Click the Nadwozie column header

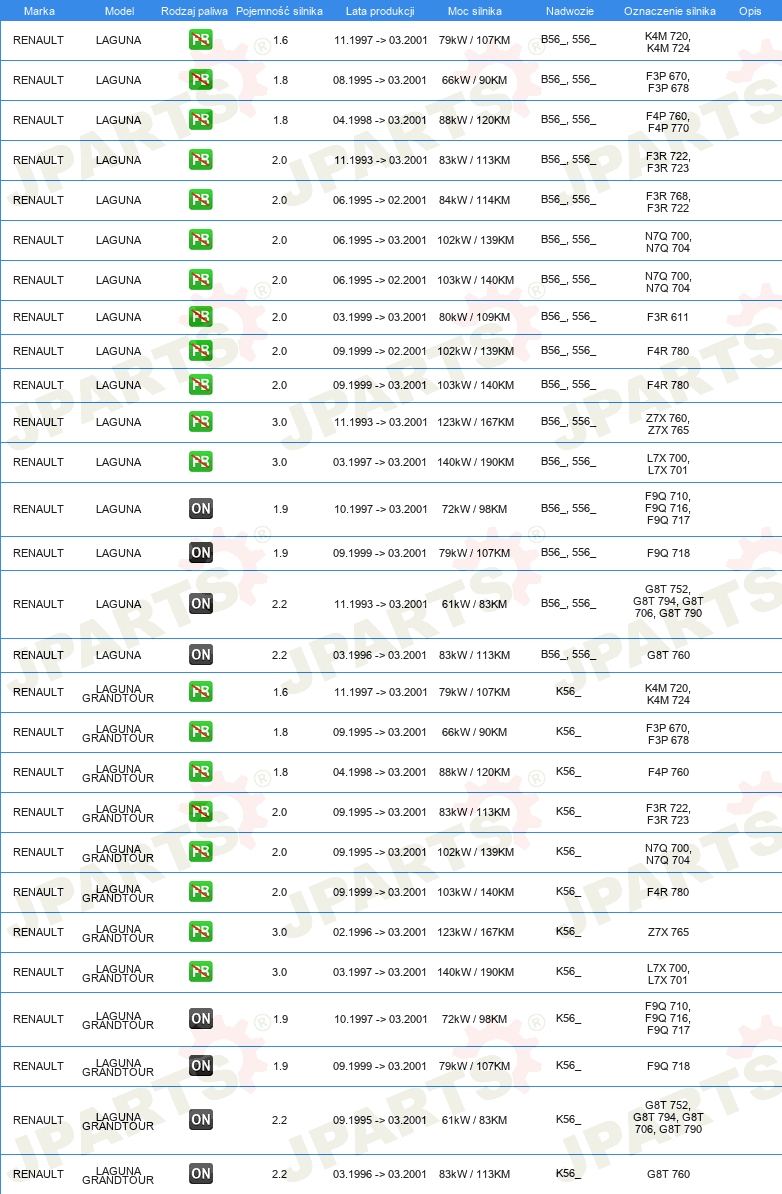[x=570, y=11]
